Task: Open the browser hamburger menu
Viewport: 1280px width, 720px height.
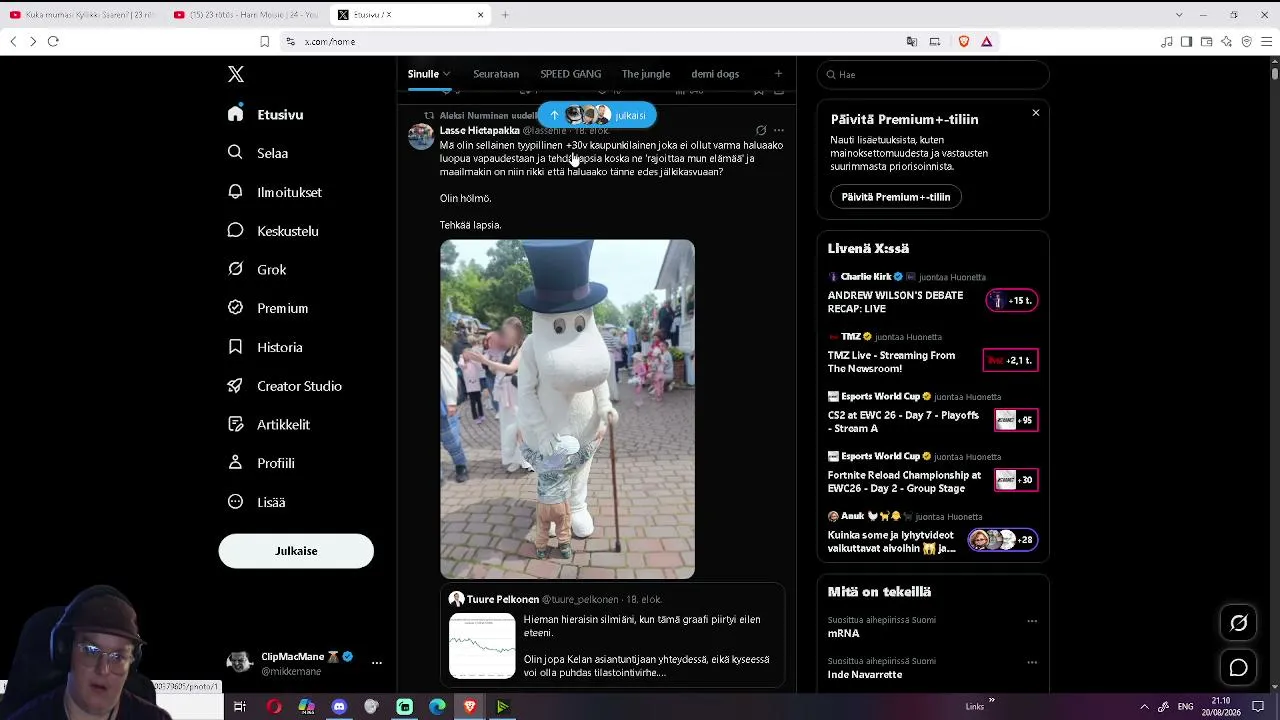Action: pos(1267,42)
